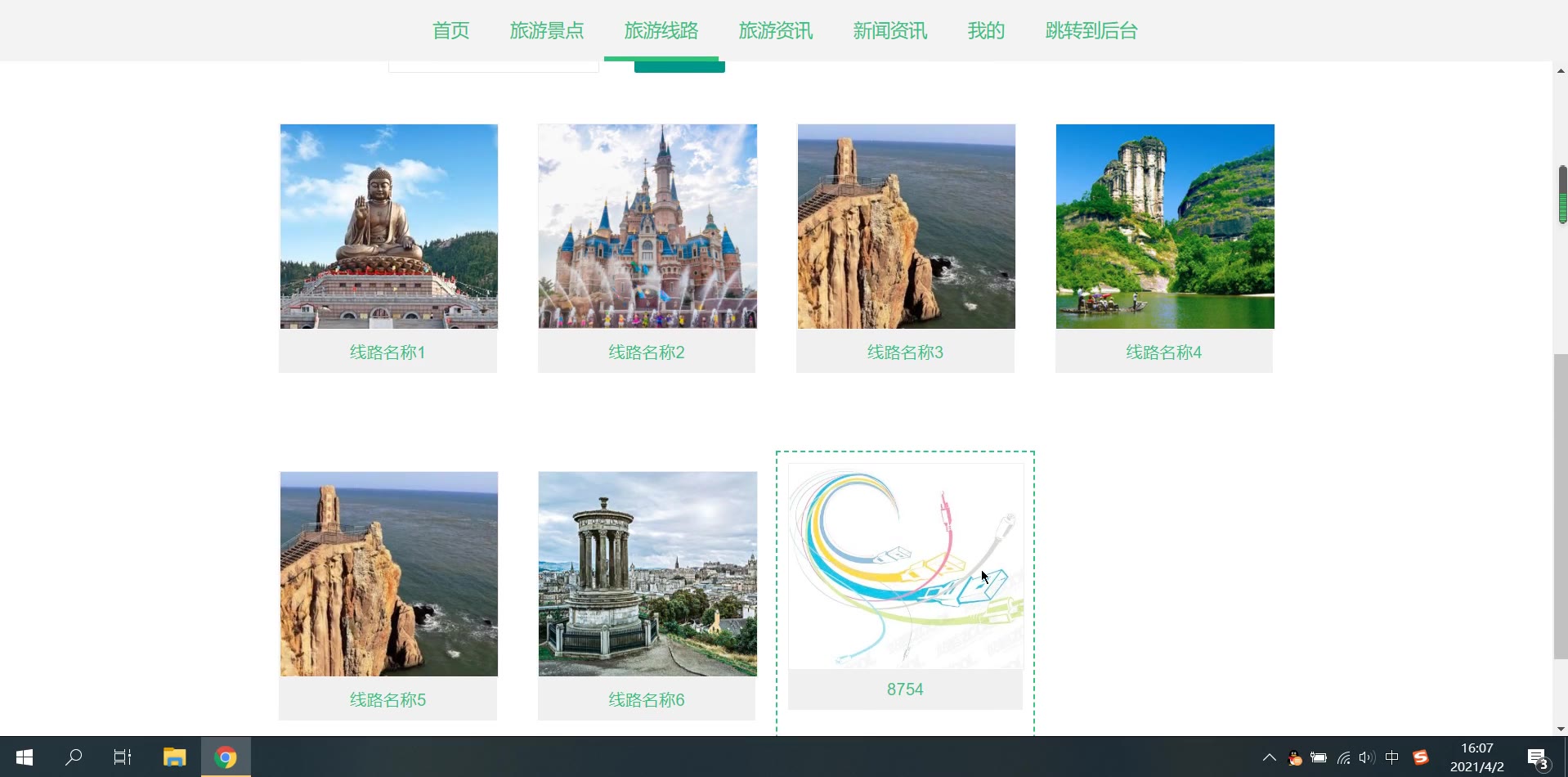Launch File Explorer from taskbar
Viewport: 1568px width, 777px height.
[x=174, y=757]
